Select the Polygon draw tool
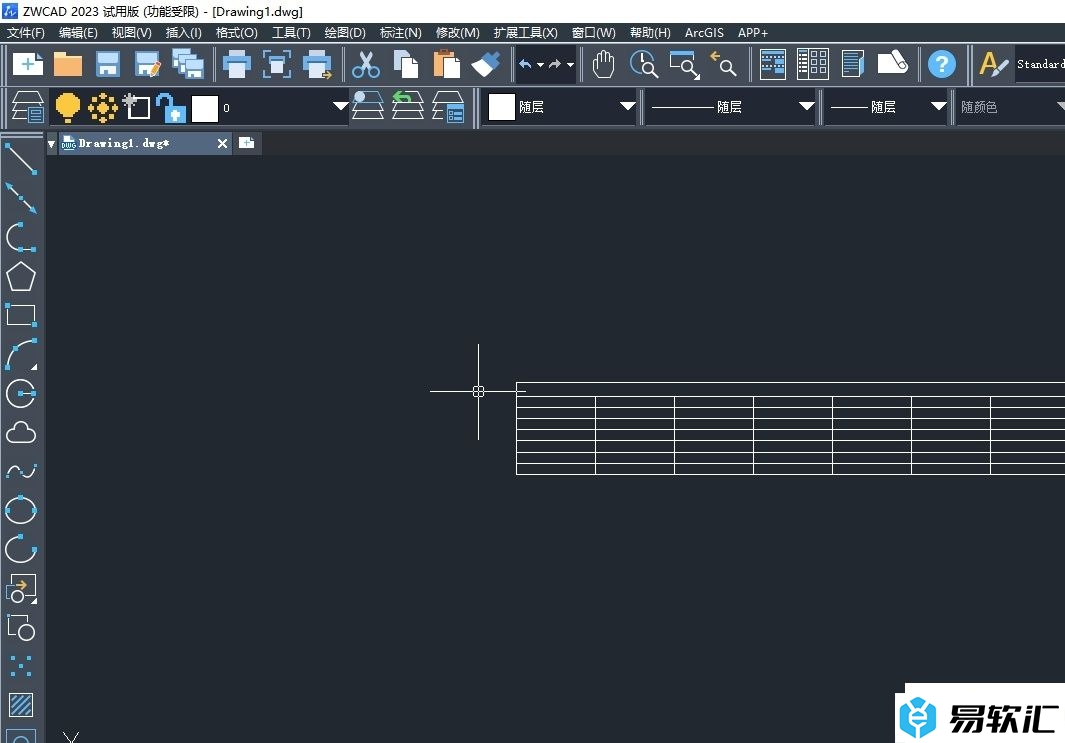The image size is (1065, 743). point(20,276)
